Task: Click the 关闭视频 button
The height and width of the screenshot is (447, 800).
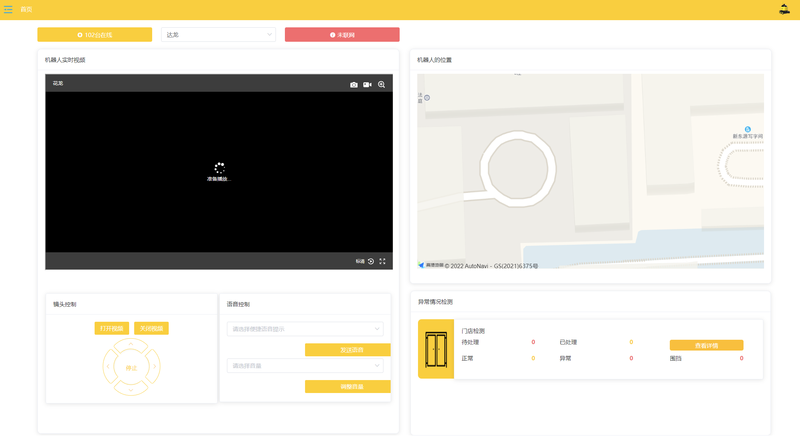Action: (x=151, y=328)
